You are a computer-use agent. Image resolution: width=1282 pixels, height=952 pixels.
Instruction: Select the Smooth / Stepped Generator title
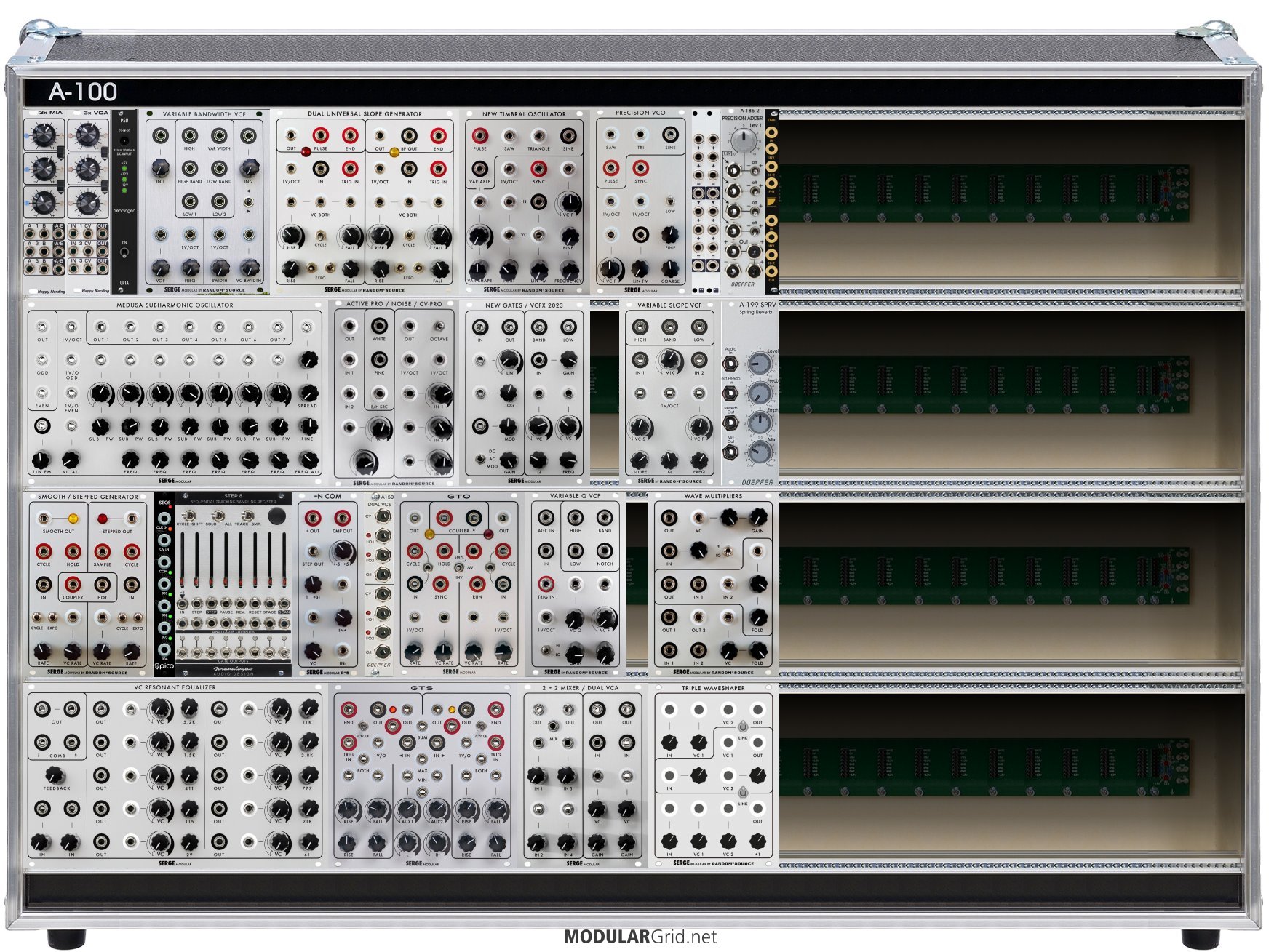click(x=87, y=497)
